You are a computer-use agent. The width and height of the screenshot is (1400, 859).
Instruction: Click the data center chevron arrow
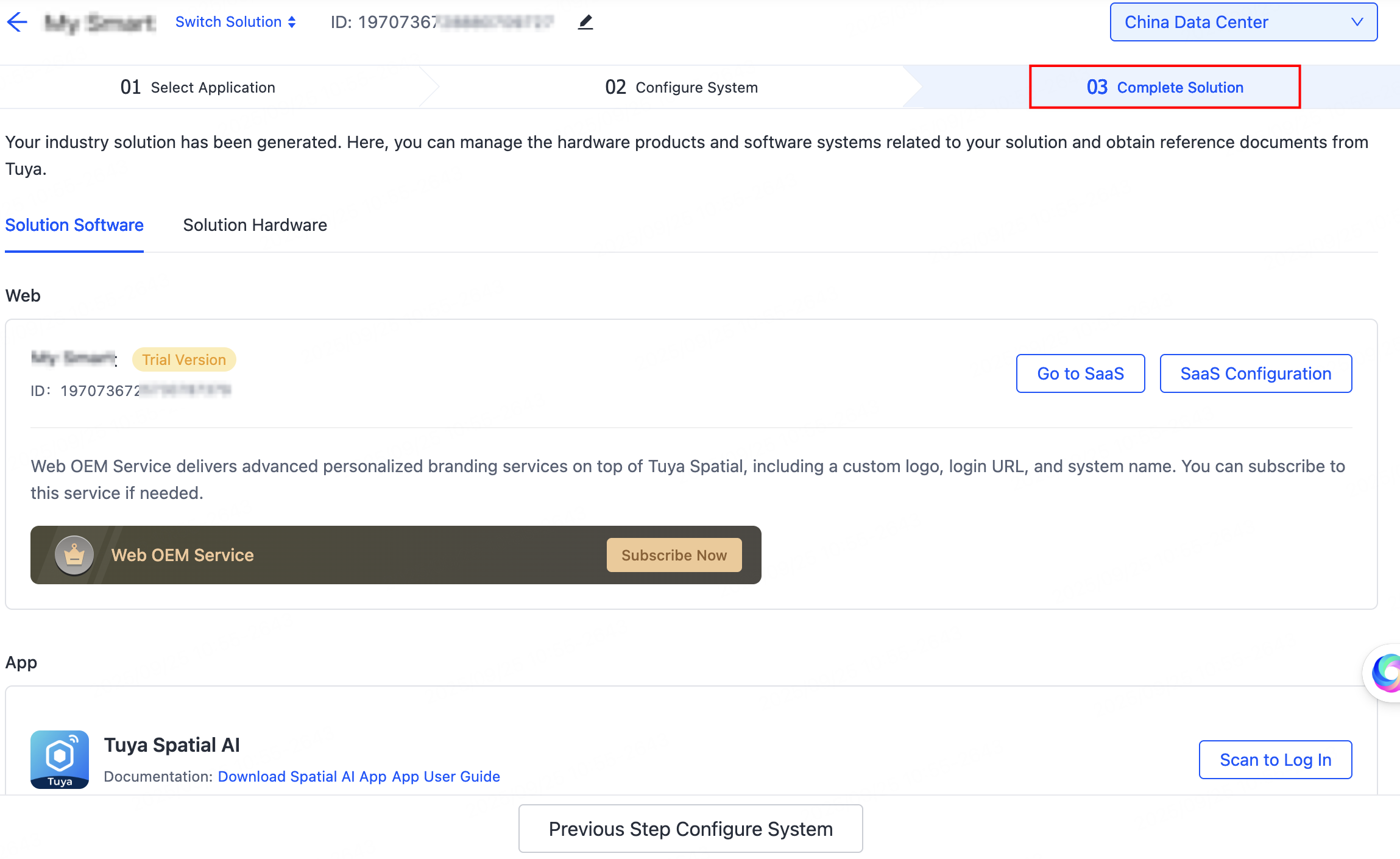coord(1357,23)
